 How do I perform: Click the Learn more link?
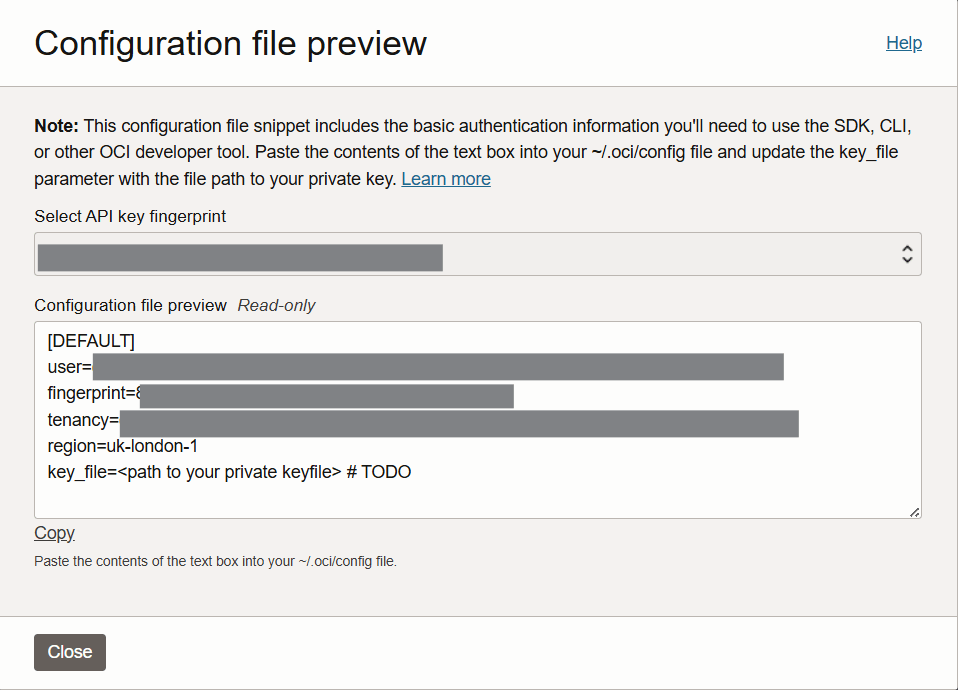coord(445,178)
